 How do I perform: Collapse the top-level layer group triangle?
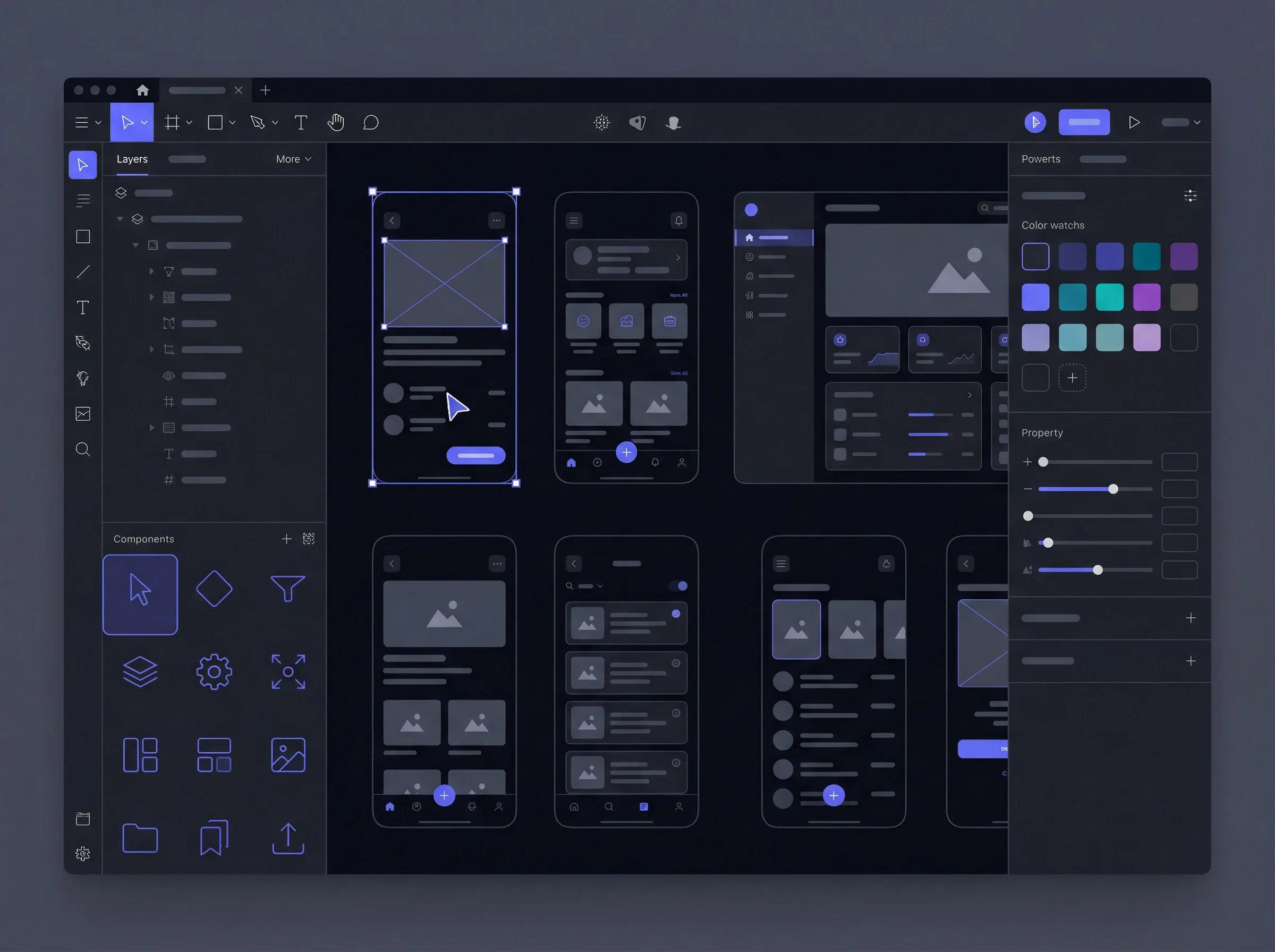[x=120, y=219]
